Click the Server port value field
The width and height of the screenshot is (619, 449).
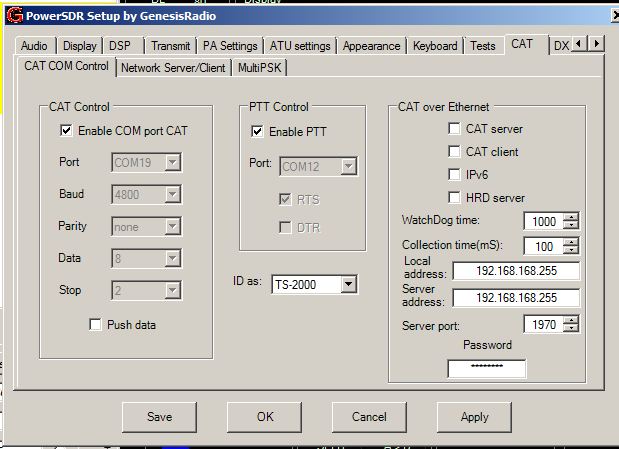click(x=544, y=324)
